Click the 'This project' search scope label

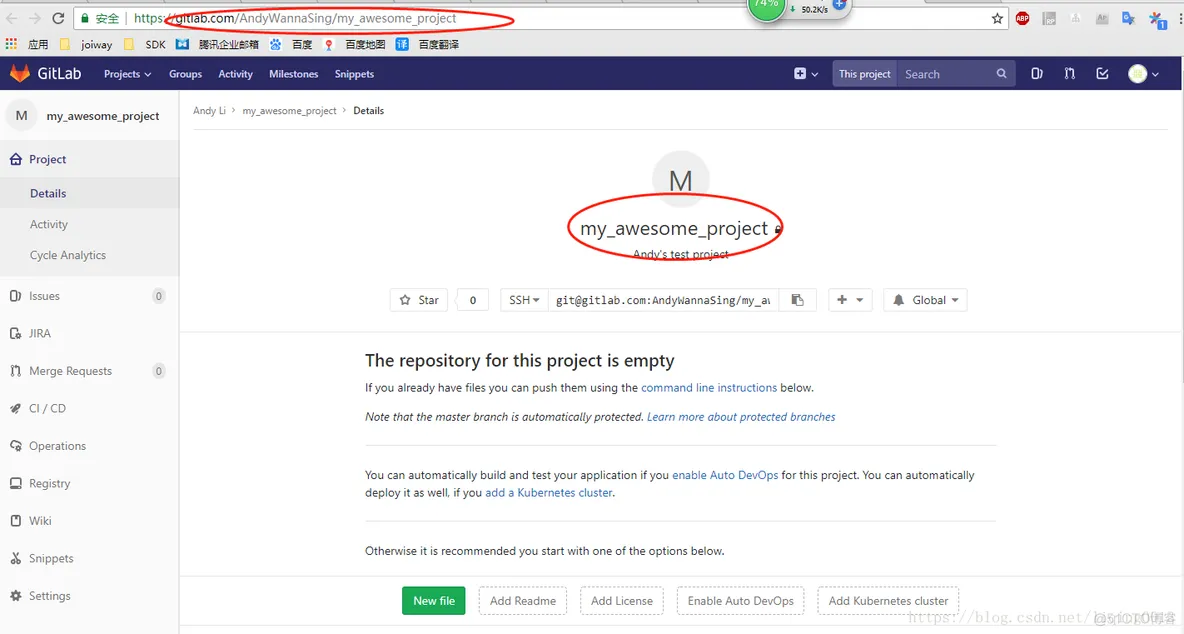(x=865, y=74)
